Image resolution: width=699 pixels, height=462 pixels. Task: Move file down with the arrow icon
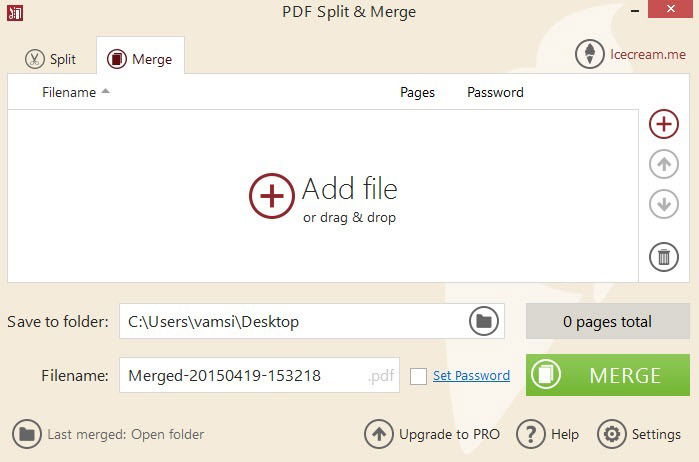click(x=664, y=204)
